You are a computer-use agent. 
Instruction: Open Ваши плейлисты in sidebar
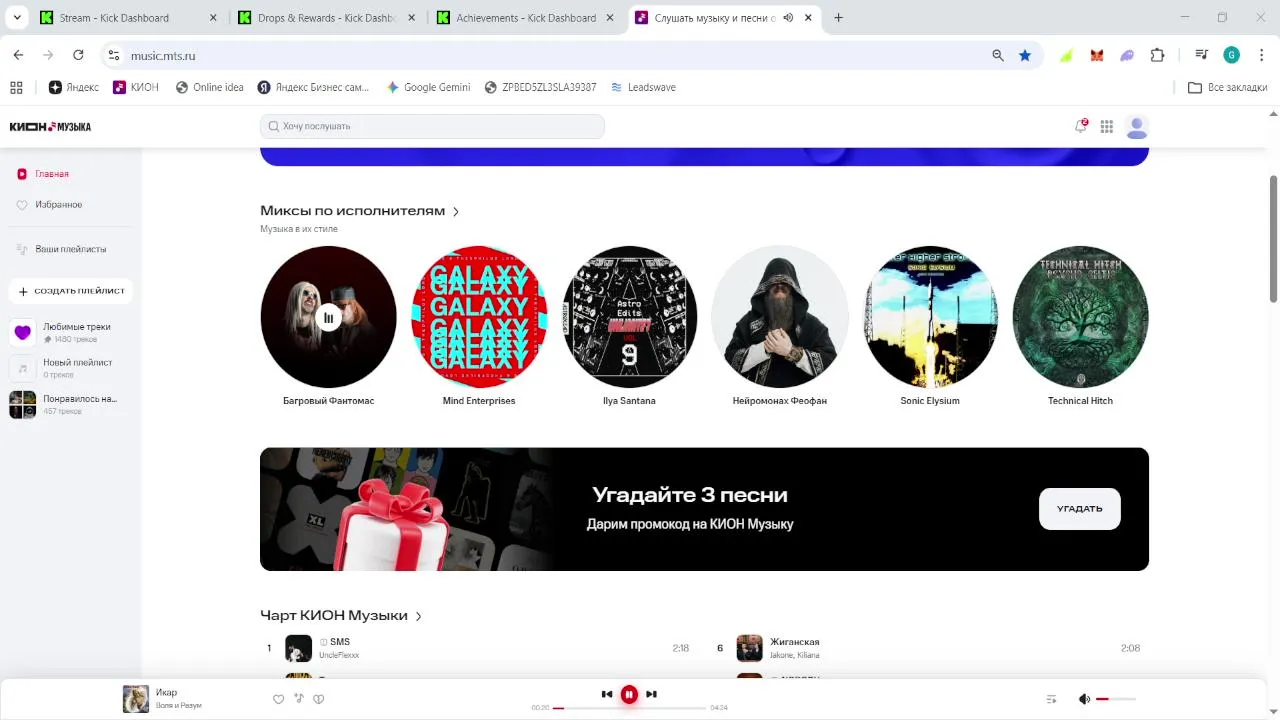pos(70,249)
